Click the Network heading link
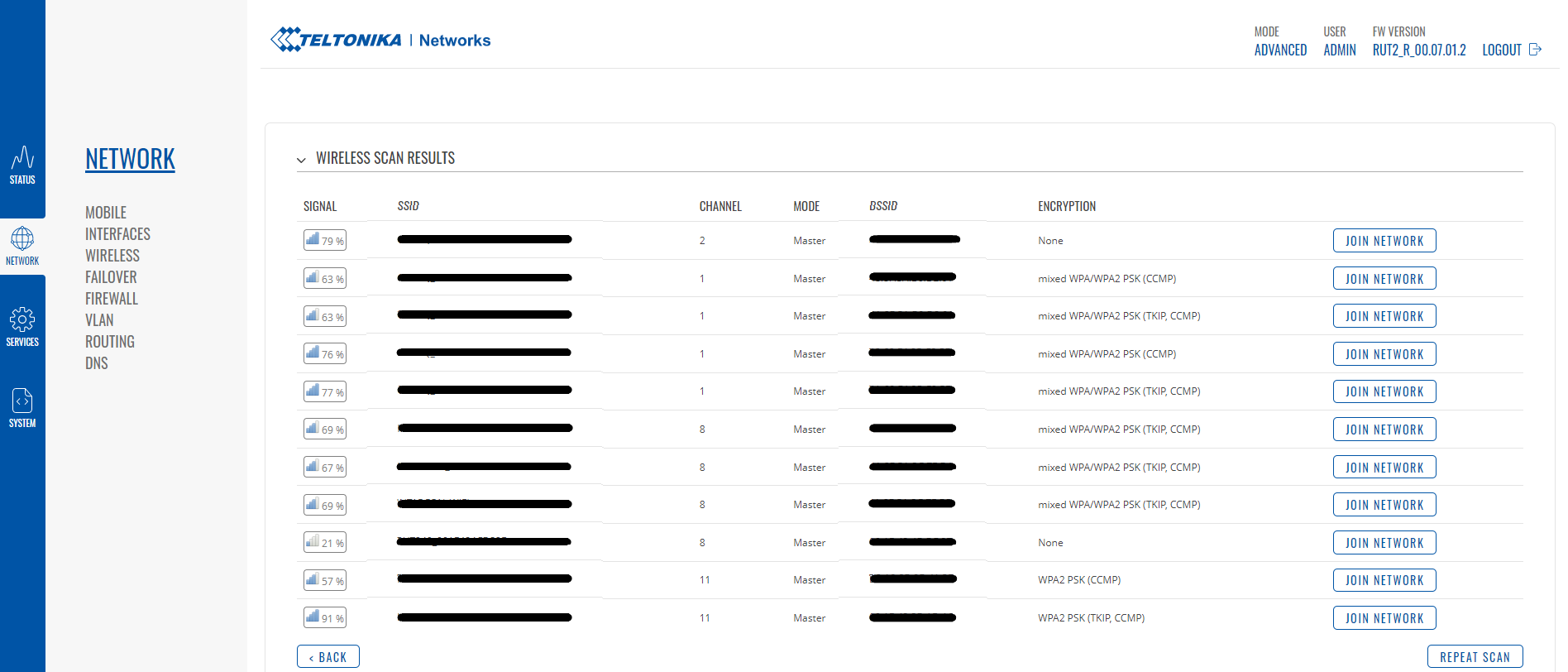The width and height of the screenshot is (1568, 672). click(x=130, y=159)
